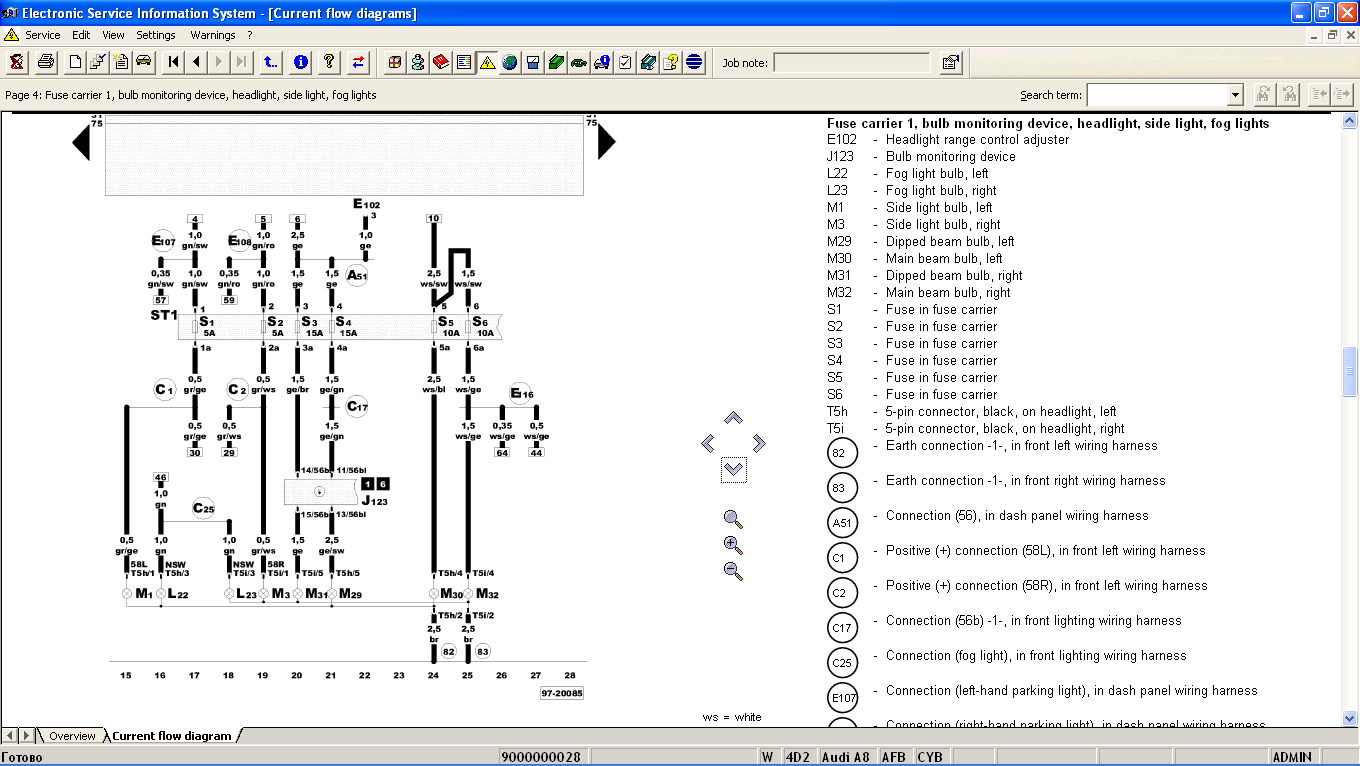Go to previous diagram page with large left triangle
Screen dimensions: 1360x766
click(82, 143)
